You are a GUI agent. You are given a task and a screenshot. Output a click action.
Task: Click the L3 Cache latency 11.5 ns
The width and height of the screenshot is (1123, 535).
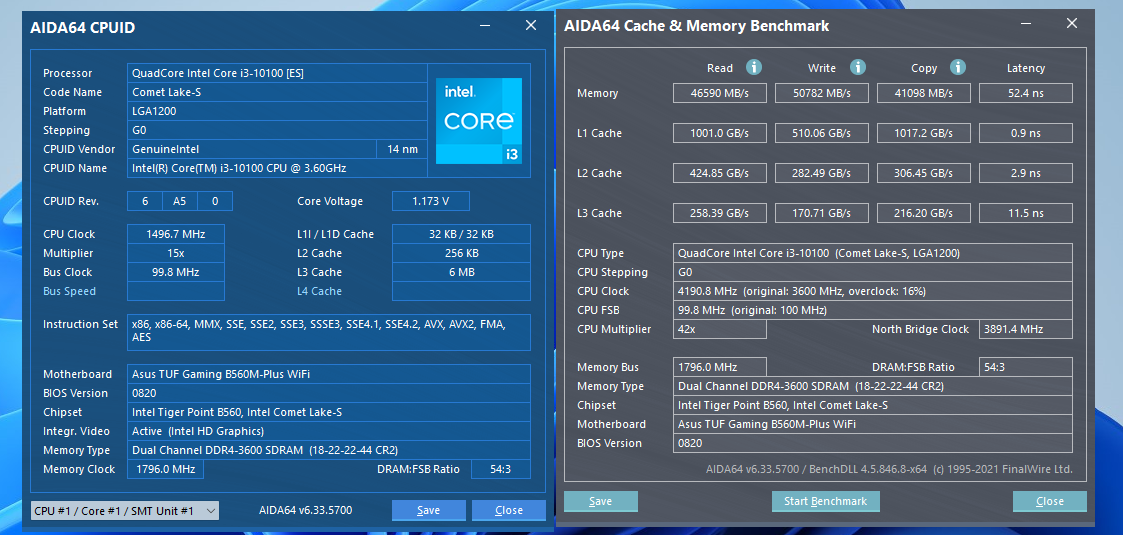[1026, 213]
